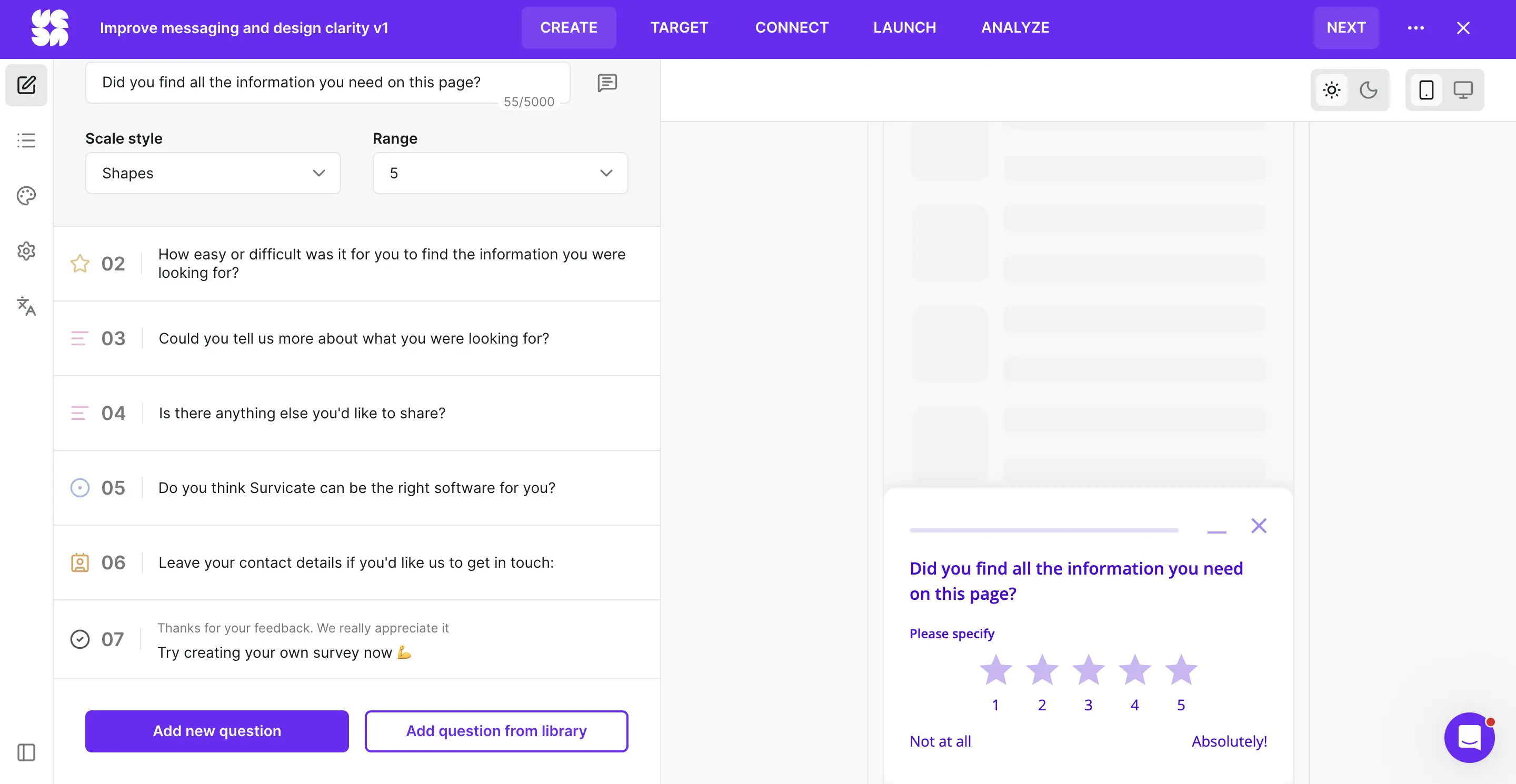Switch preview to desktop view

(x=1463, y=89)
